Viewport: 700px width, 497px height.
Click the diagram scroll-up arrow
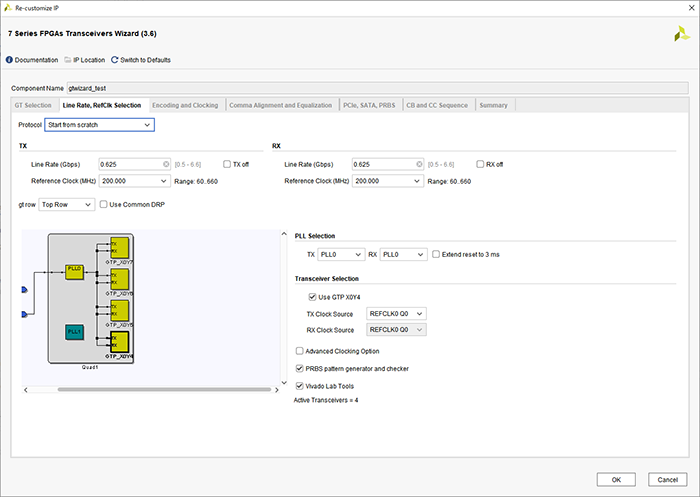pyautogui.click(x=284, y=234)
